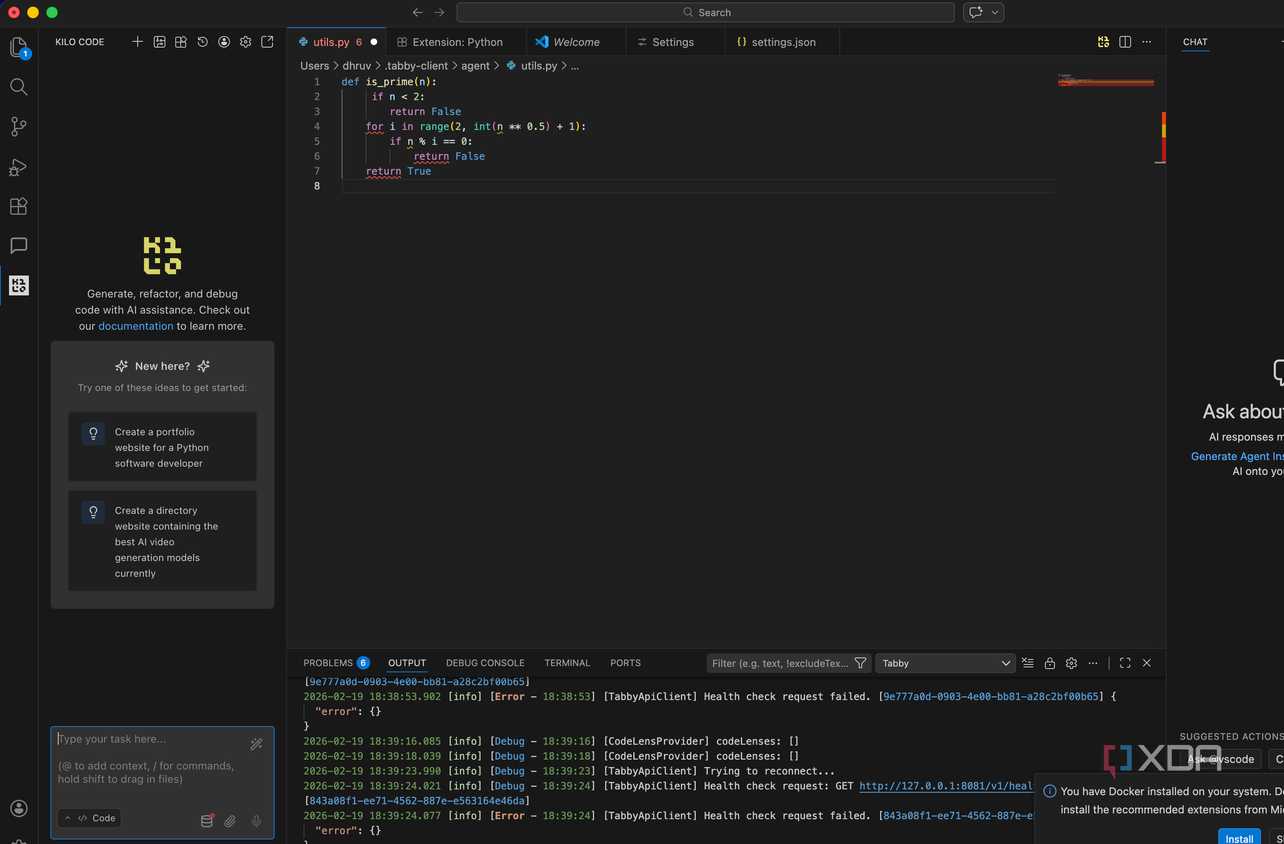The height and width of the screenshot is (844, 1284).
Task: Open Kilo Code profile icon in header
Action: [x=224, y=42]
